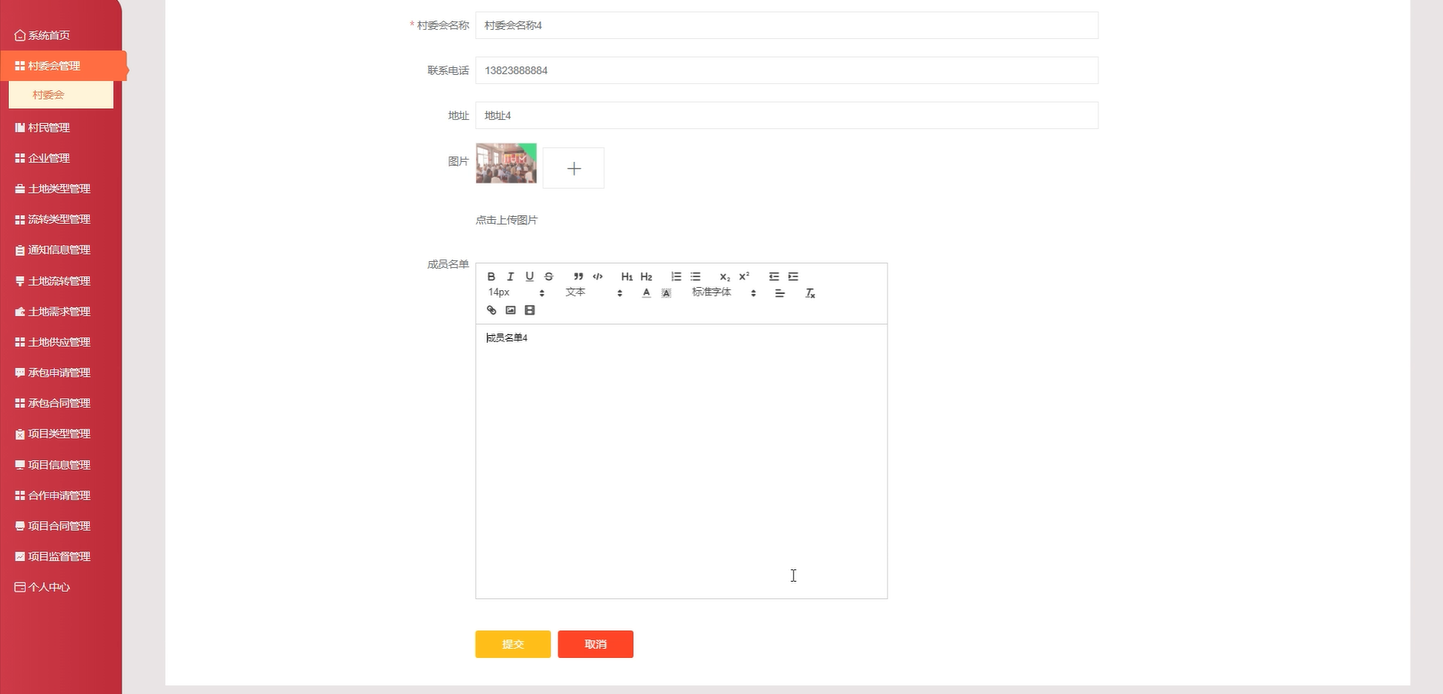Click the uploaded village committee image thumbnail
This screenshot has width=1443, height=694.
tap(505, 161)
